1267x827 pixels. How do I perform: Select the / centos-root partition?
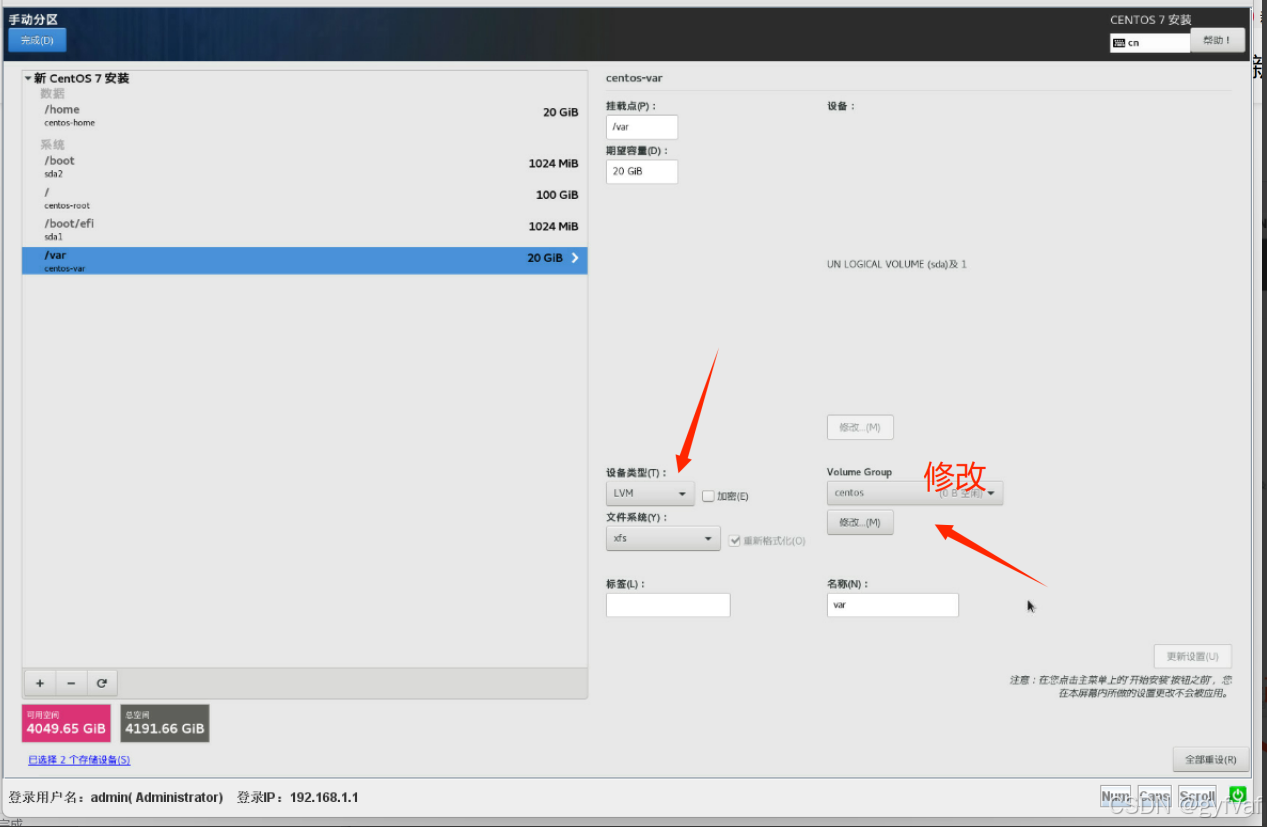304,198
